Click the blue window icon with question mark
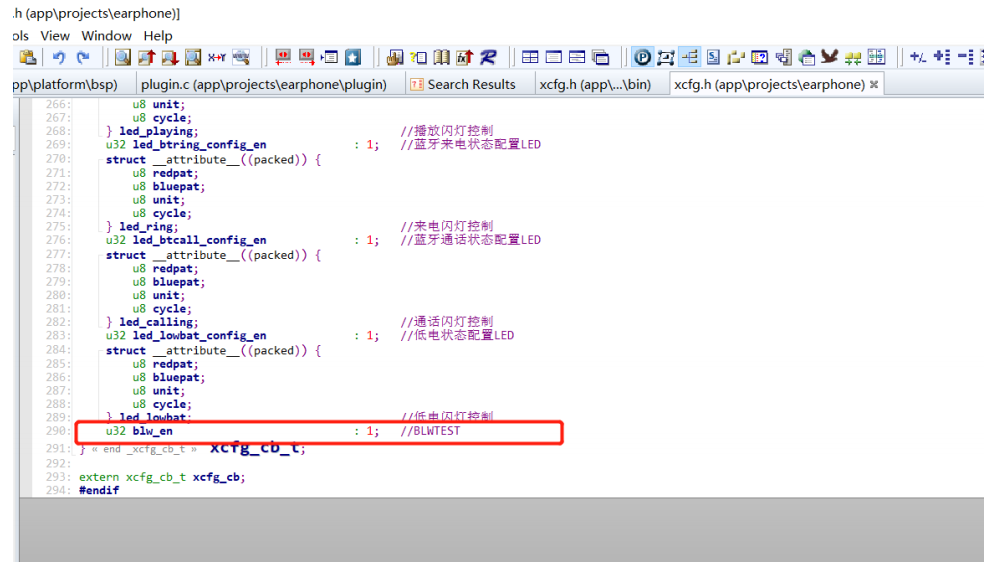Image resolution: width=1003 pixels, height=566 pixels. tap(759, 58)
